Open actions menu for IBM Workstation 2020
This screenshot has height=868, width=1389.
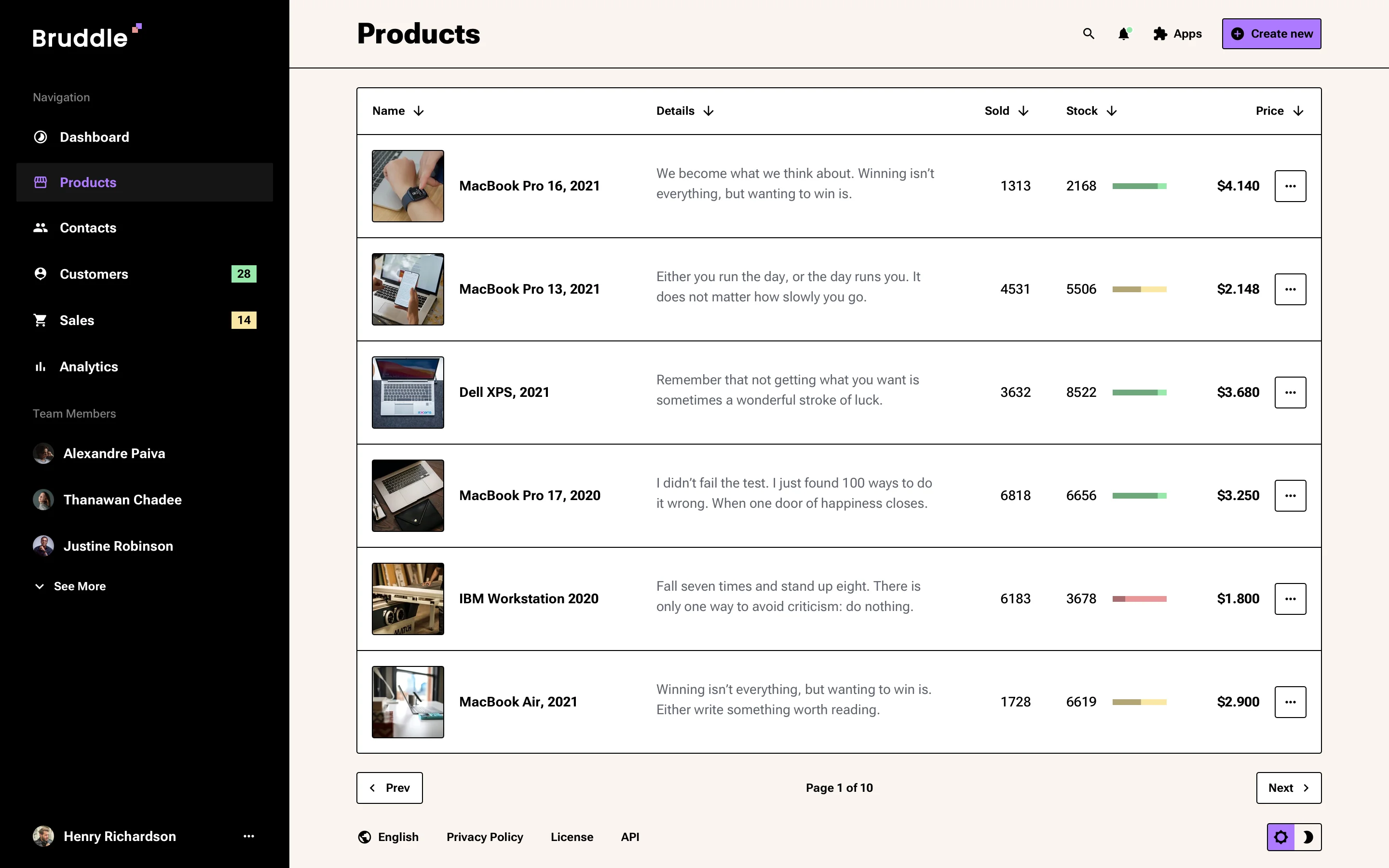[1290, 598]
